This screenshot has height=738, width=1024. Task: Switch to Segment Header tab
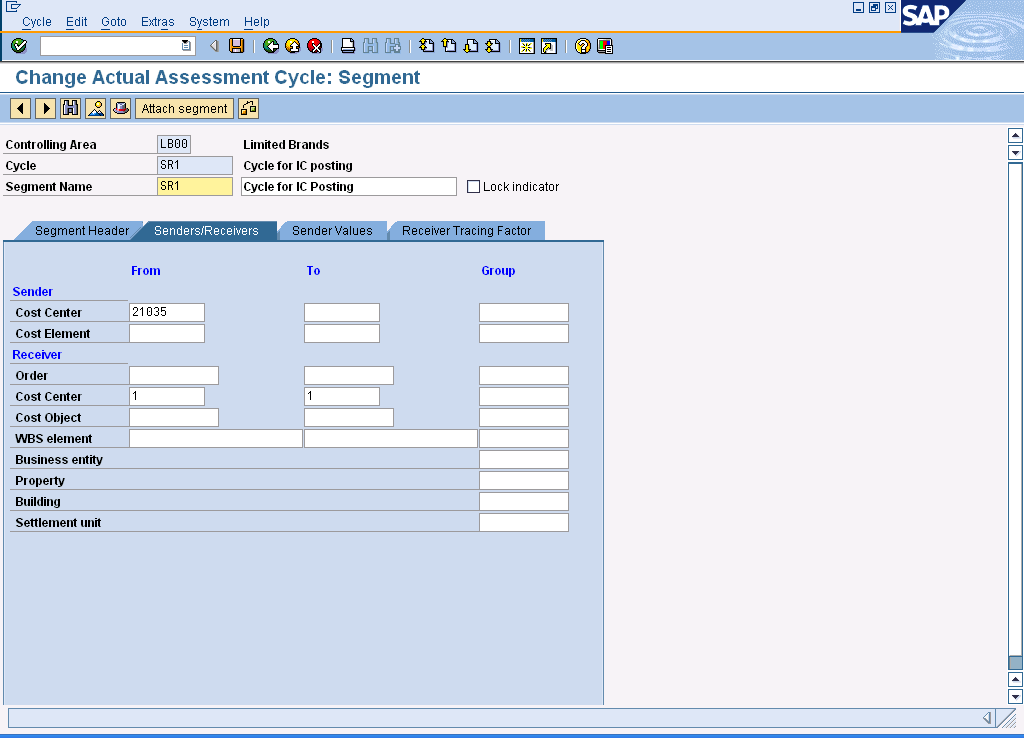click(82, 231)
